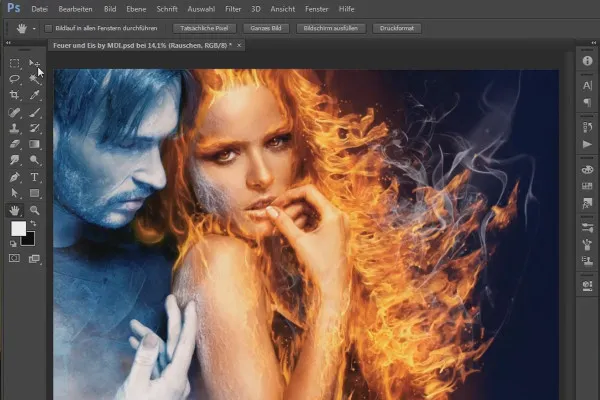Open the Color palette panel icon
Image resolution: width=600 pixels, height=400 pixels.
coord(587,169)
